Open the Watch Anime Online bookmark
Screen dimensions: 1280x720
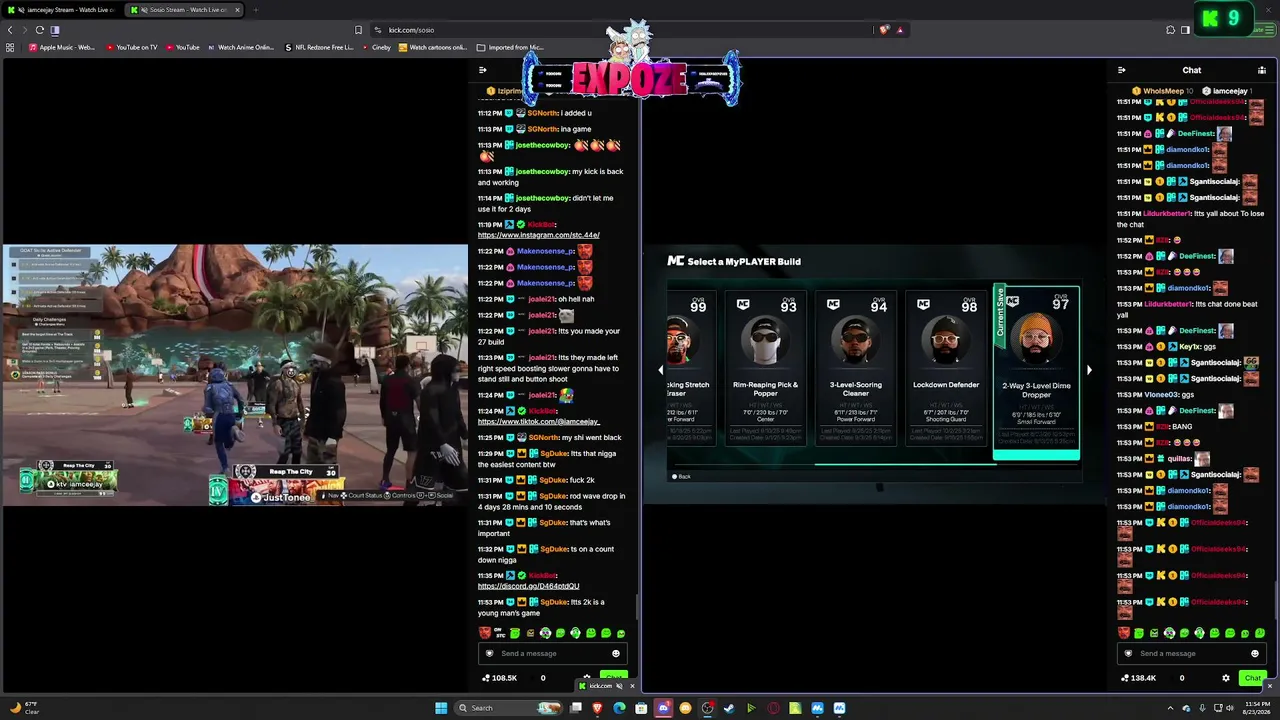240,47
